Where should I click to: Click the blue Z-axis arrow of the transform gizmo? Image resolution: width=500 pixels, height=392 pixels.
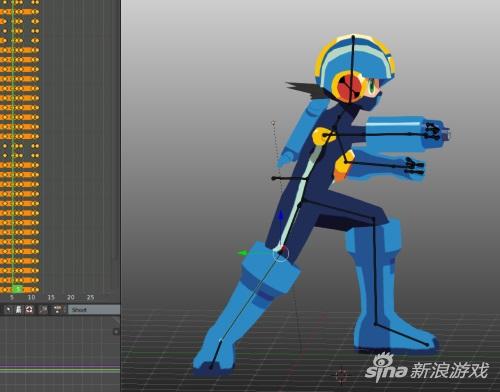click(281, 215)
